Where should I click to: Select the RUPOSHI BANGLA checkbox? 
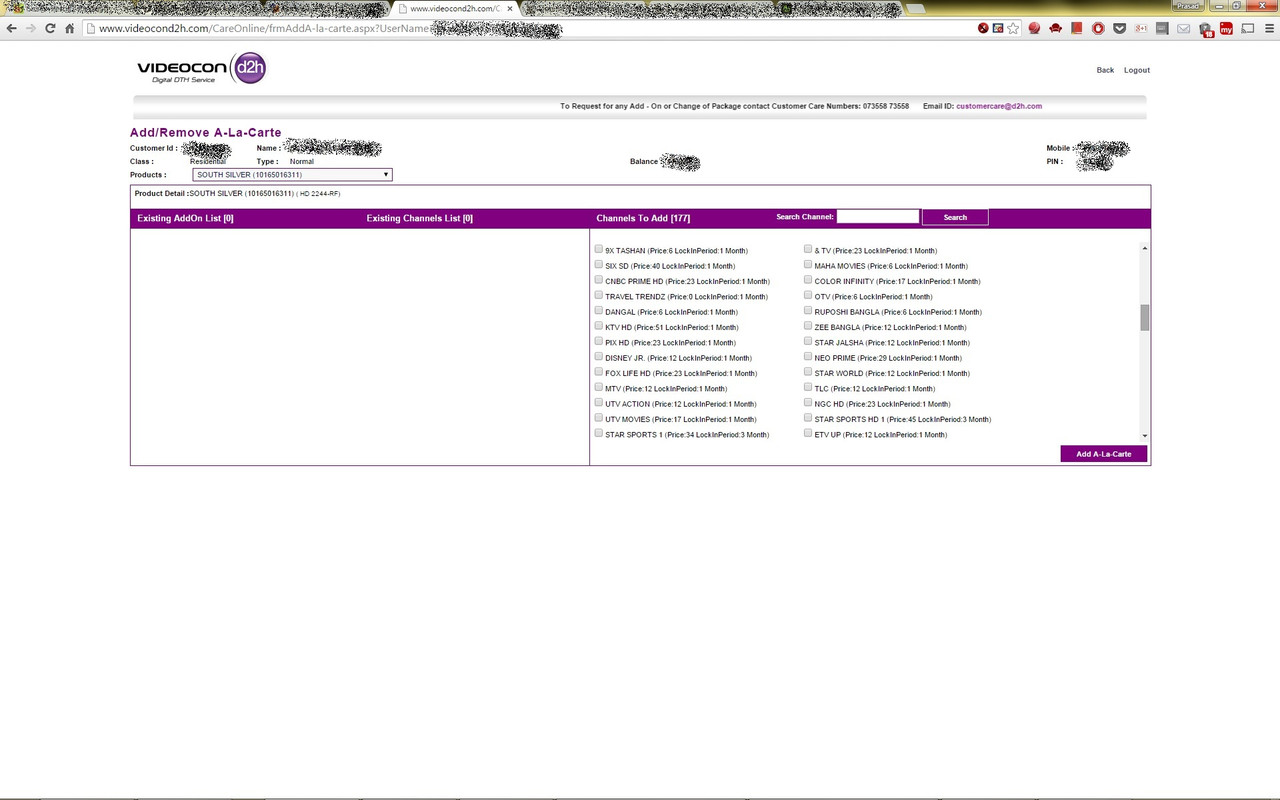pos(808,311)
